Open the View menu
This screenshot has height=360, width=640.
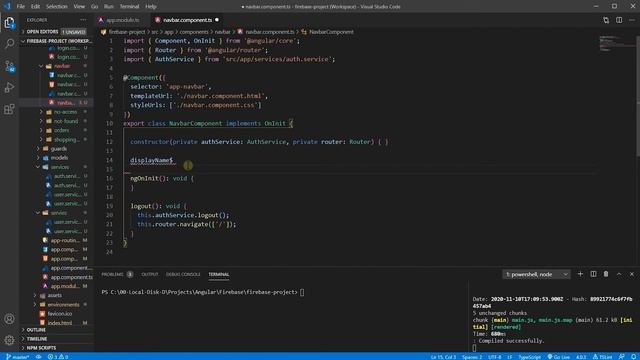point(79,7)
